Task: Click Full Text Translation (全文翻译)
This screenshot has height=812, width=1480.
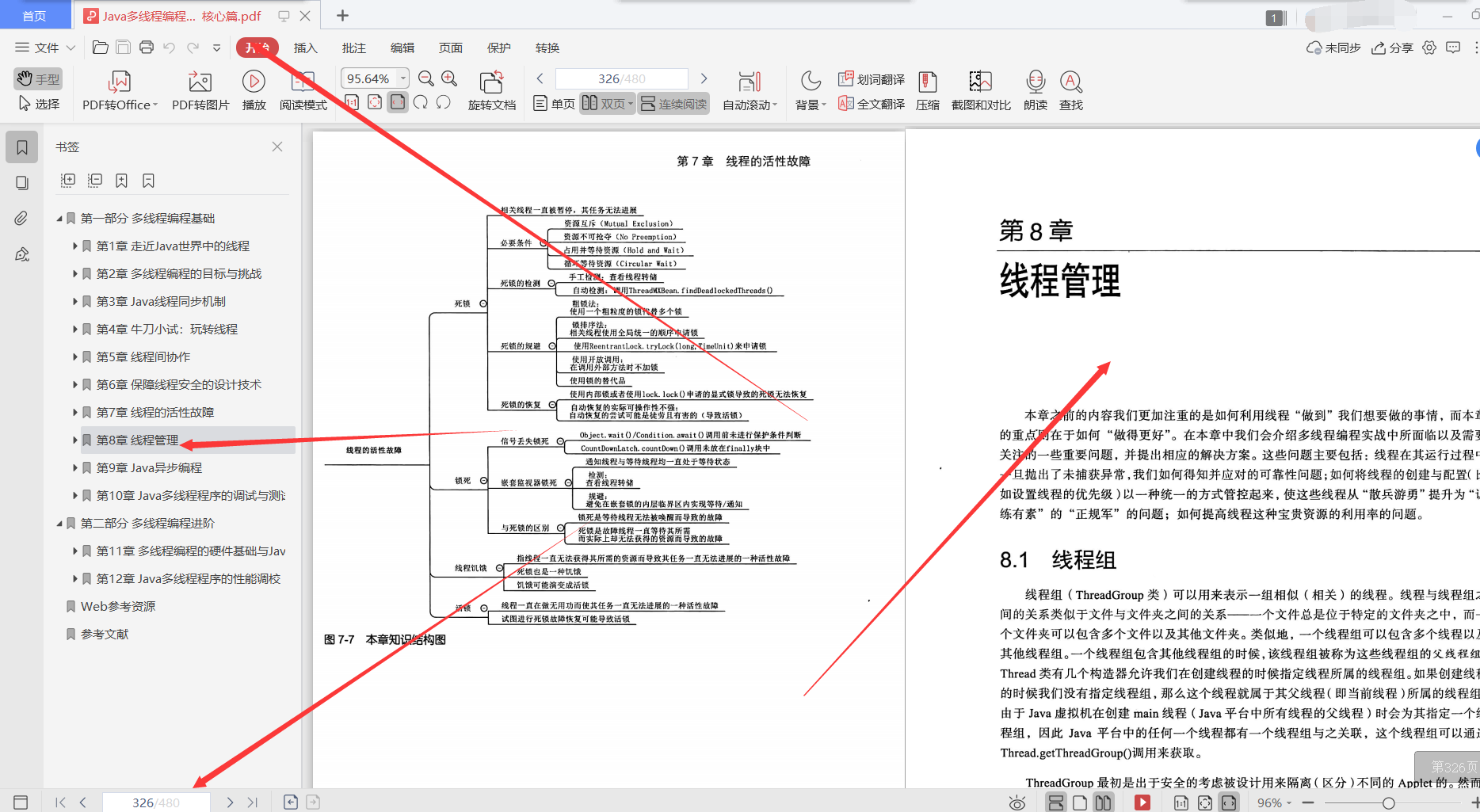Action: click(872, 104)
